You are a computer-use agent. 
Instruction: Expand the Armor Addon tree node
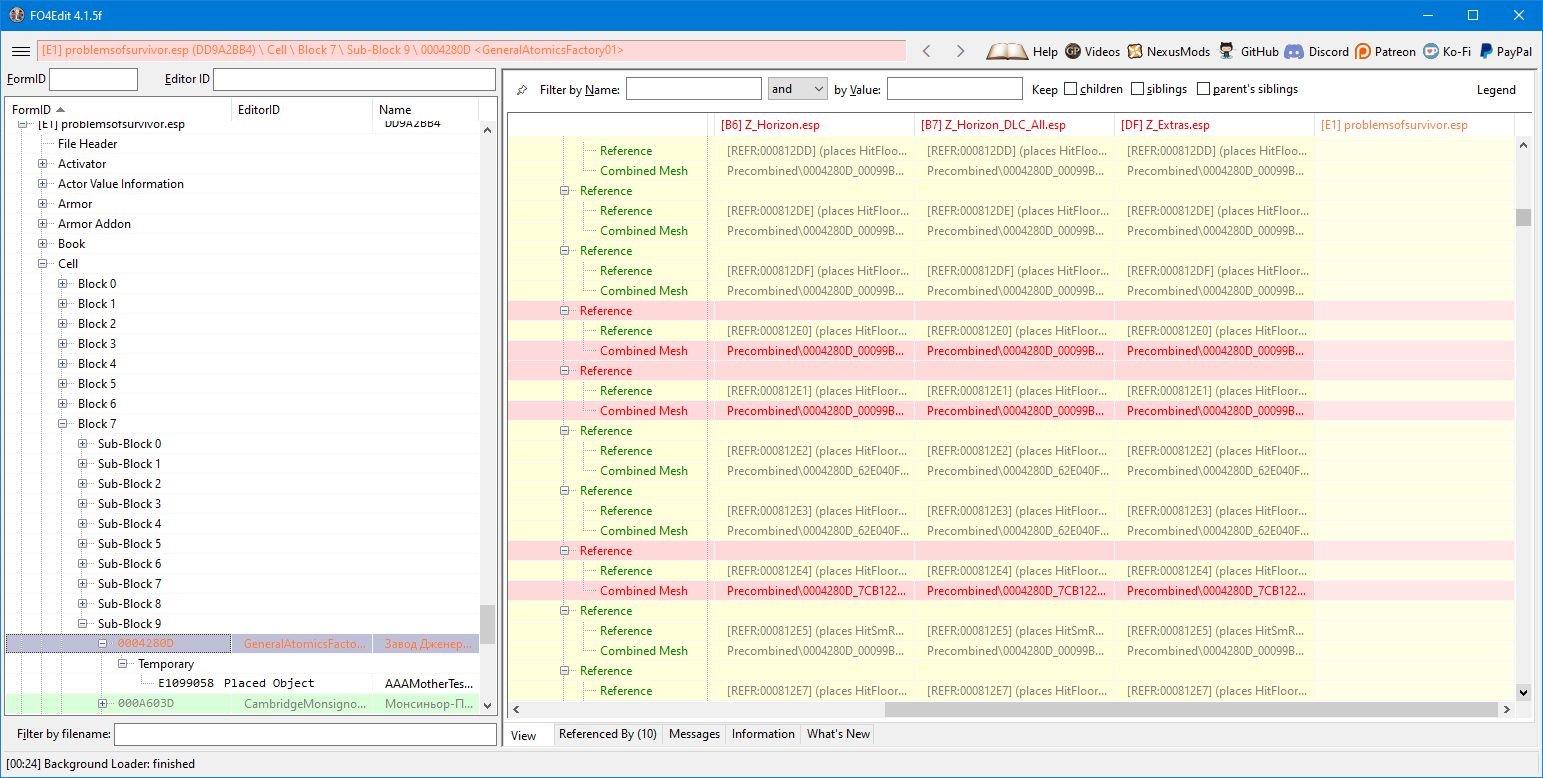43,224
